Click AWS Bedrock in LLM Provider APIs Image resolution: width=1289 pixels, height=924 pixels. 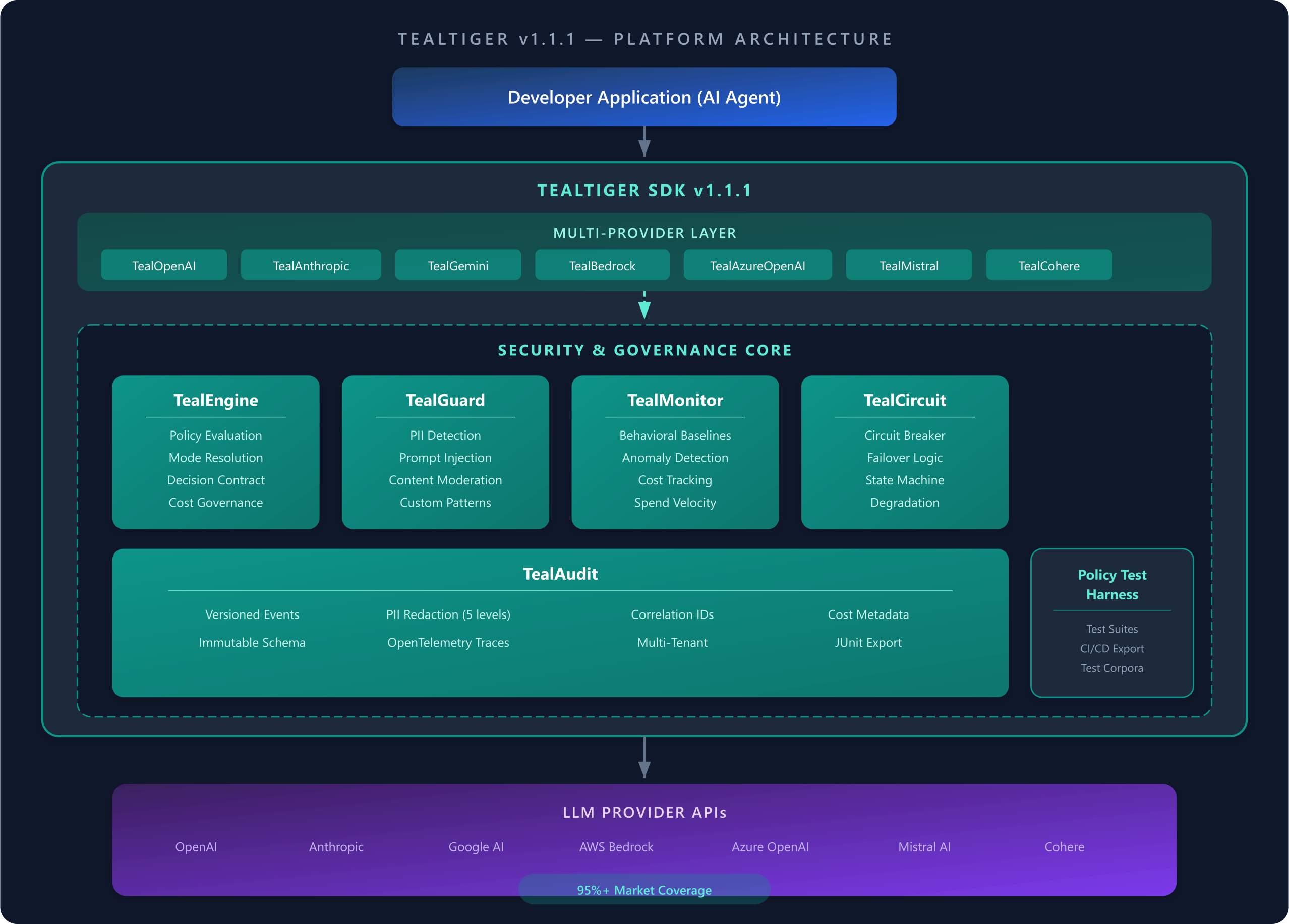click(616, 847)
